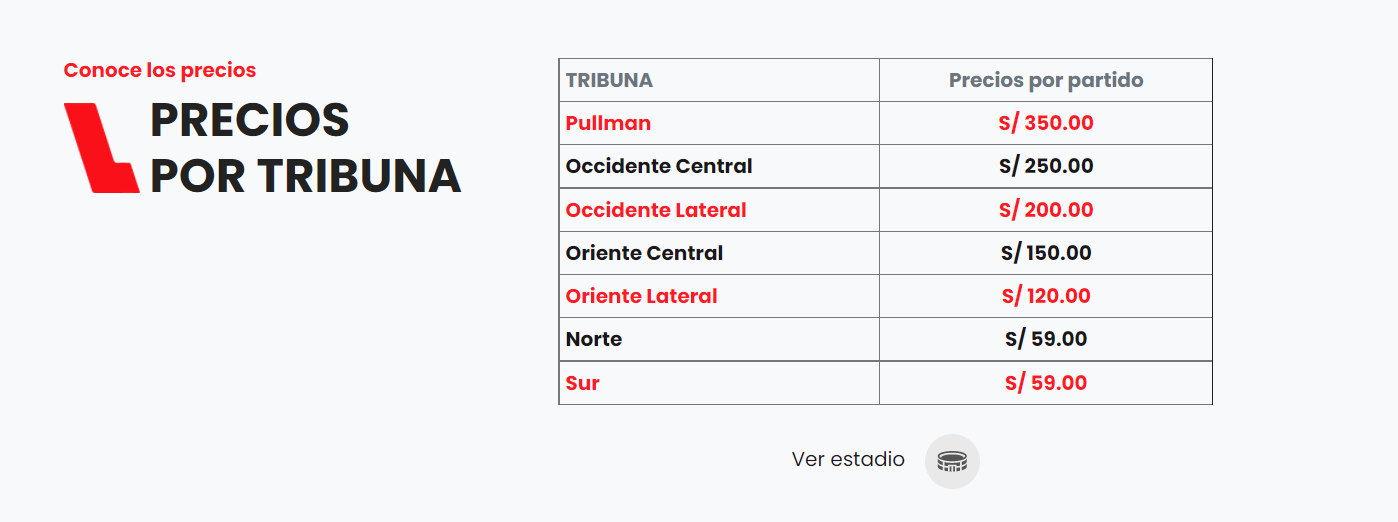Image resolution: width=1398 pixels, height=522 pixels.
Task: Select the Occidente Central row label
Action: pos(659,166)
